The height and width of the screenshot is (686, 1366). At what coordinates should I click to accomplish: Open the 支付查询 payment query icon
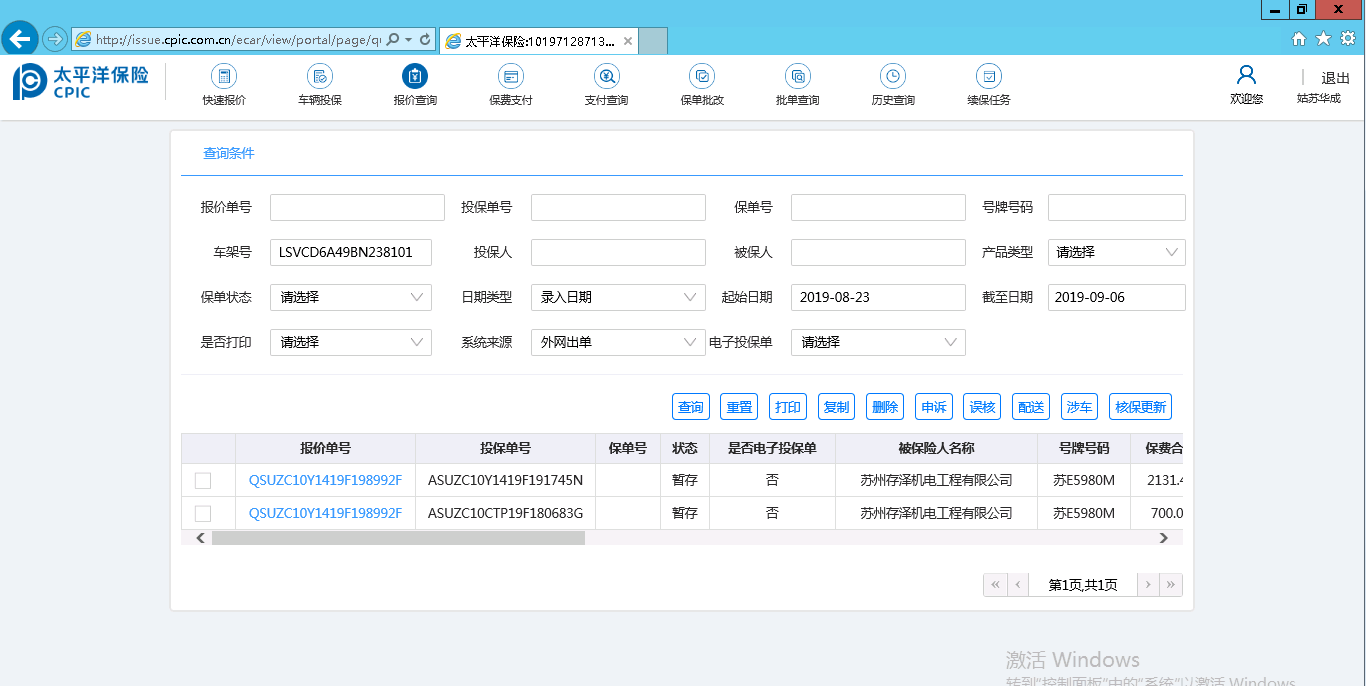point(606,77)
